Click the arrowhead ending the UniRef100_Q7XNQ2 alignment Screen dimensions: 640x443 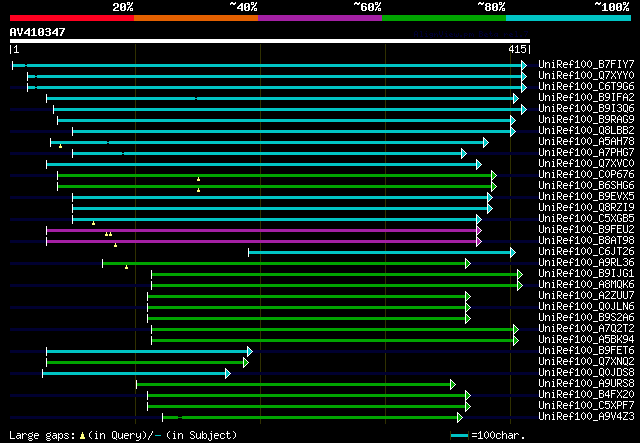pyautogui.click(x=246, y=363)
